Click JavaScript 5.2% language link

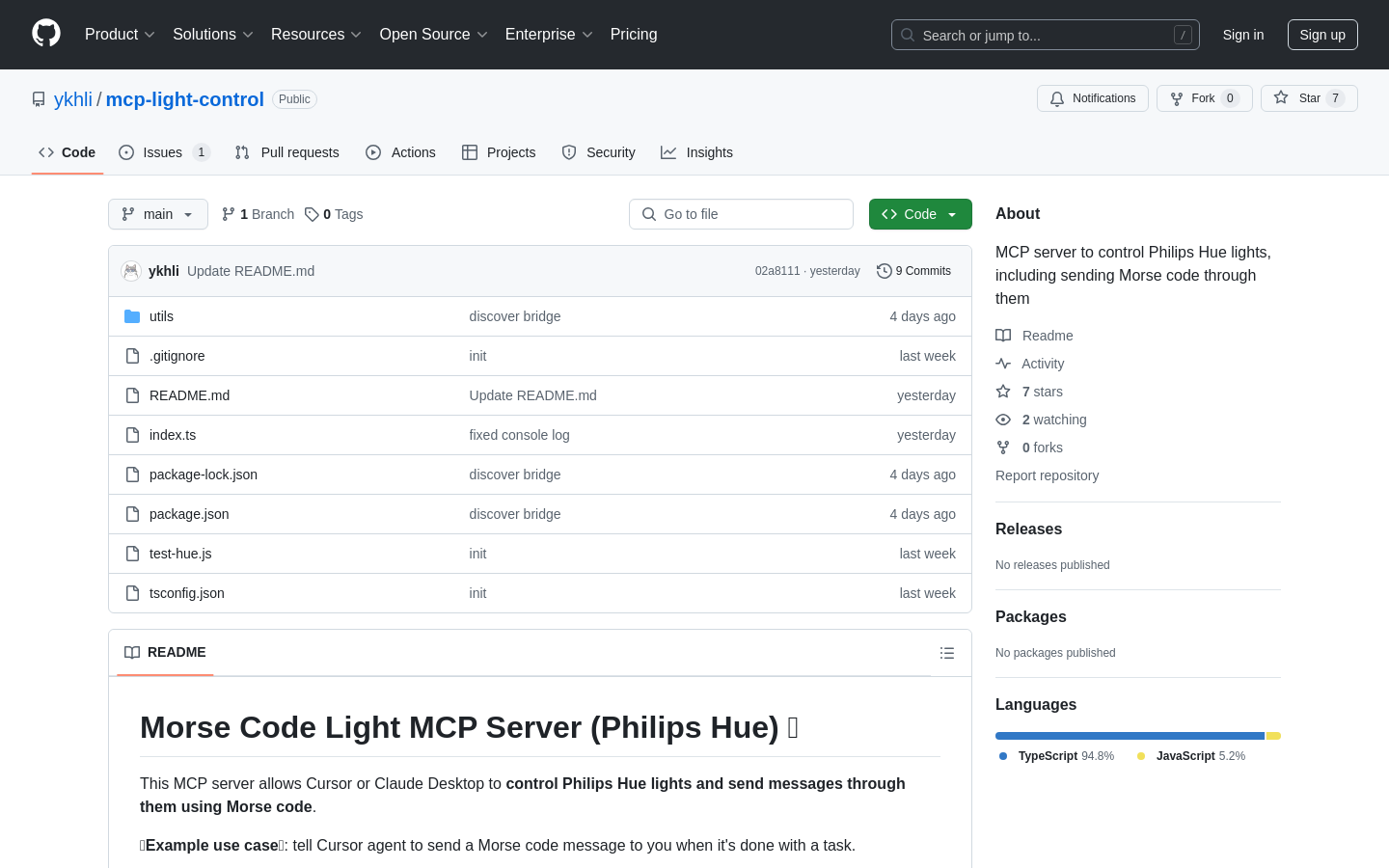coord(1190,756)
